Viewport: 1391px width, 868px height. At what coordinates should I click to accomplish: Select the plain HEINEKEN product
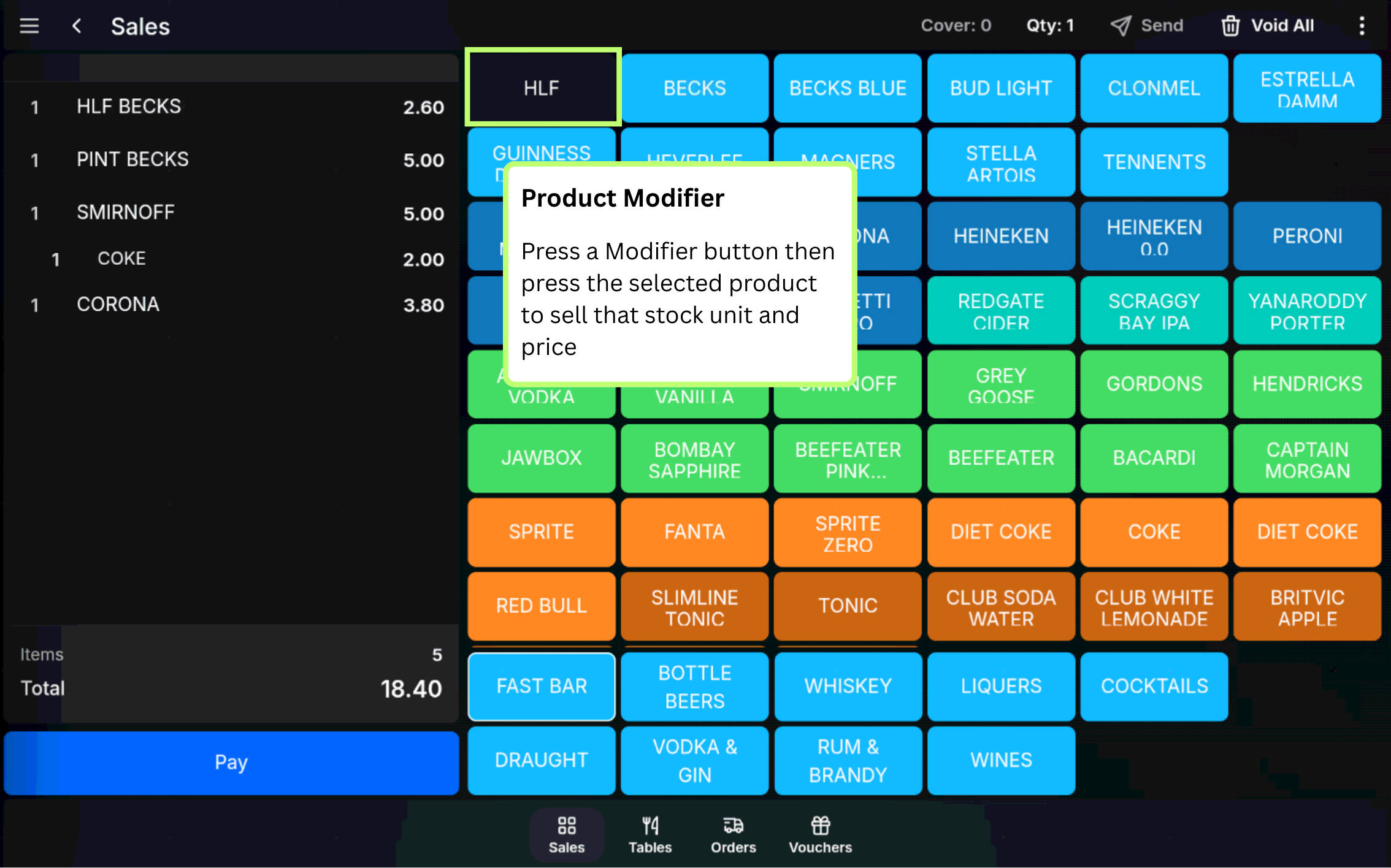point(1001,236)
